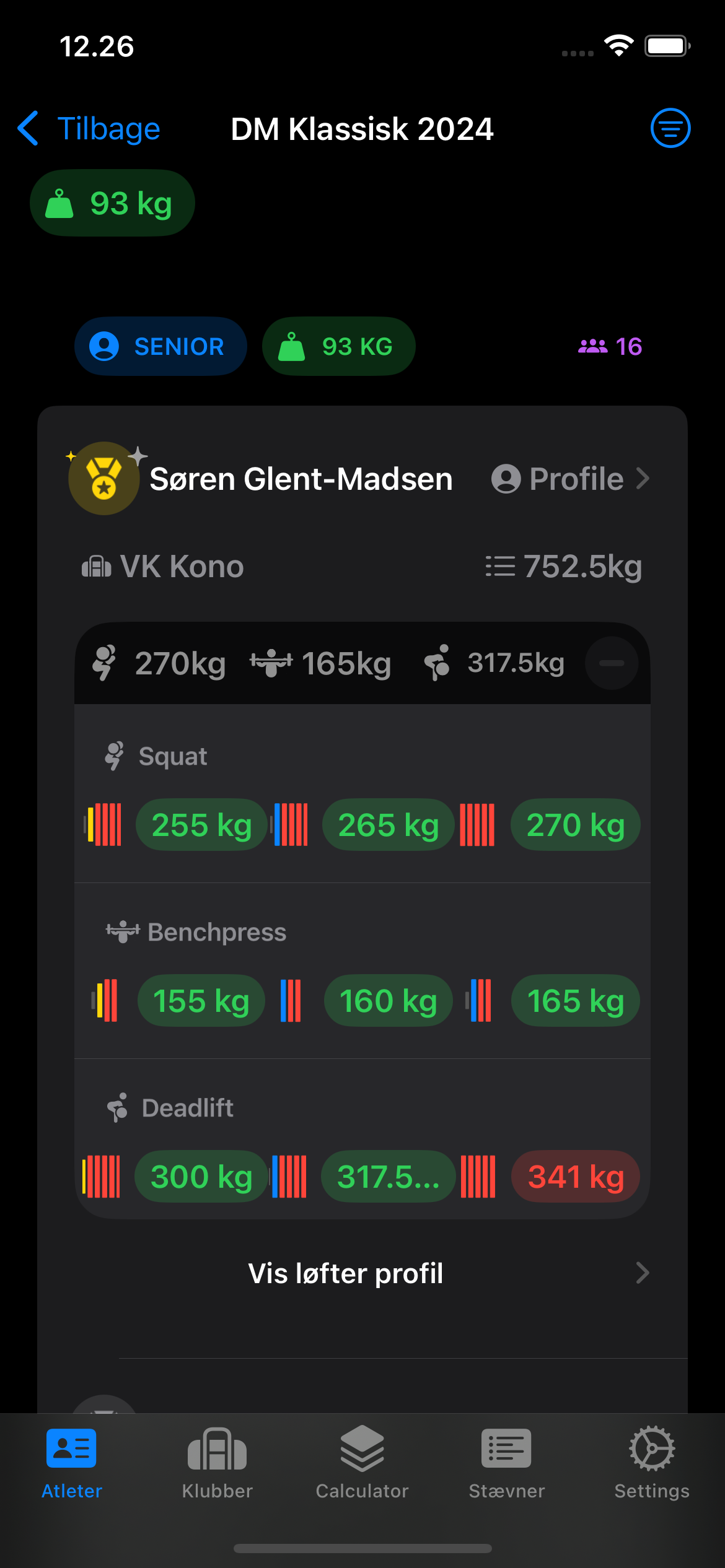Open the Stævner tab icon

(506, 1449)
